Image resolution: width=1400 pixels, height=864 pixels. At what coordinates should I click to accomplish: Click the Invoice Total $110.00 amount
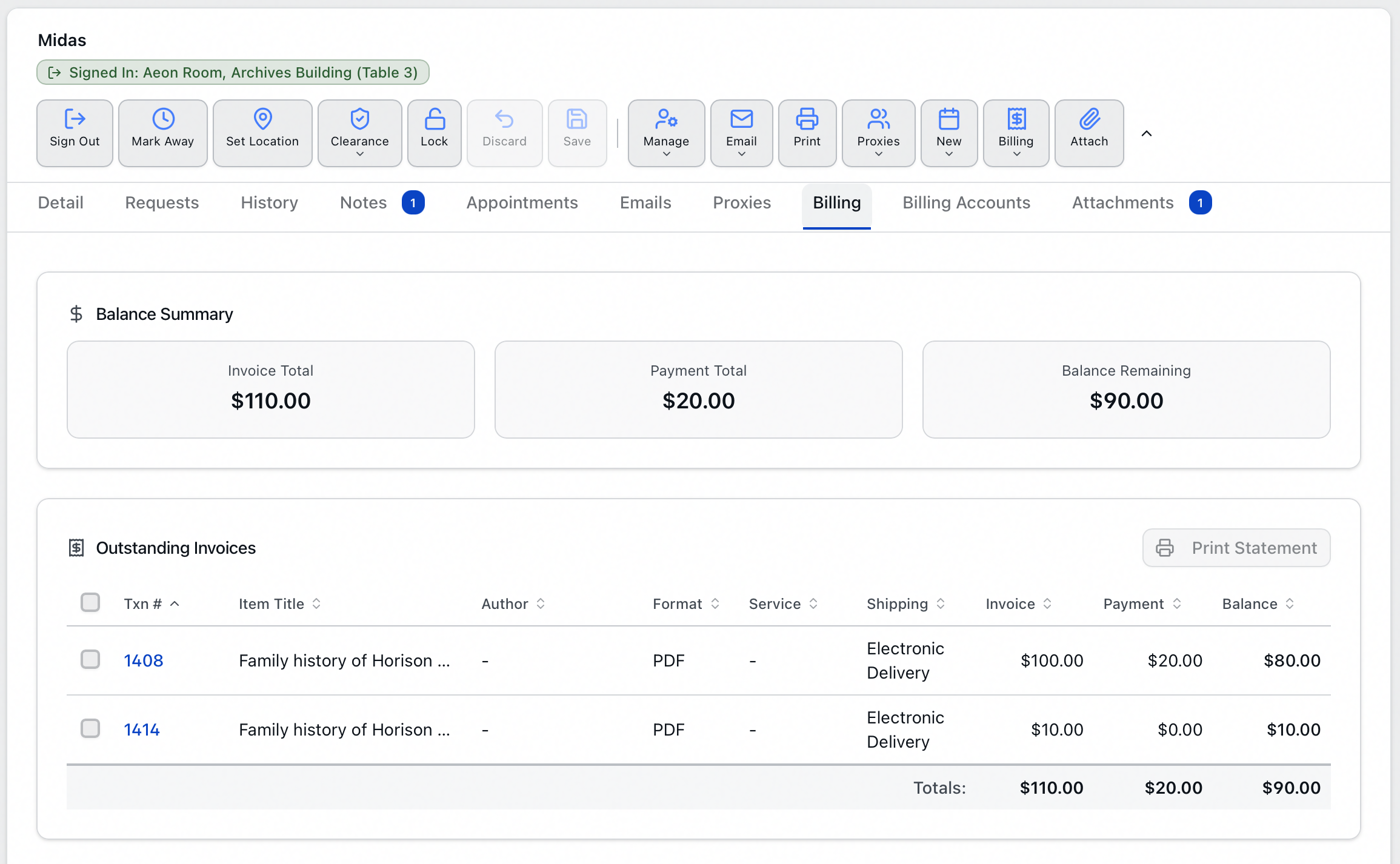pyautogui.click(x=271, y=401)
